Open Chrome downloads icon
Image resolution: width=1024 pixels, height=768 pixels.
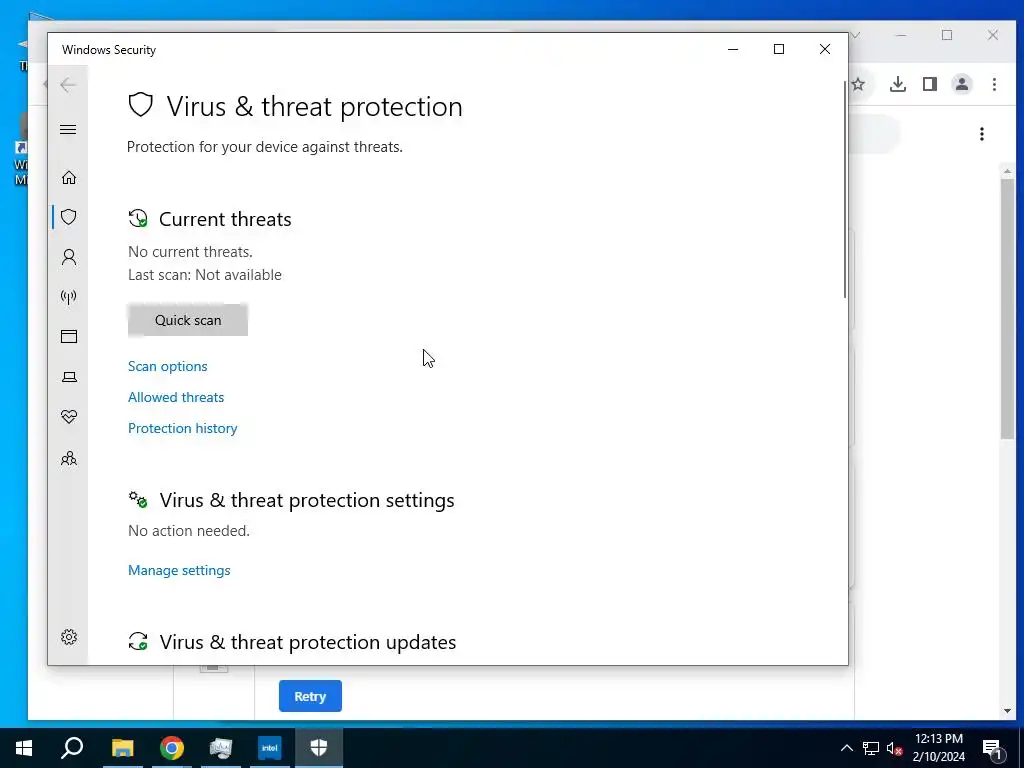pos(898,84)
